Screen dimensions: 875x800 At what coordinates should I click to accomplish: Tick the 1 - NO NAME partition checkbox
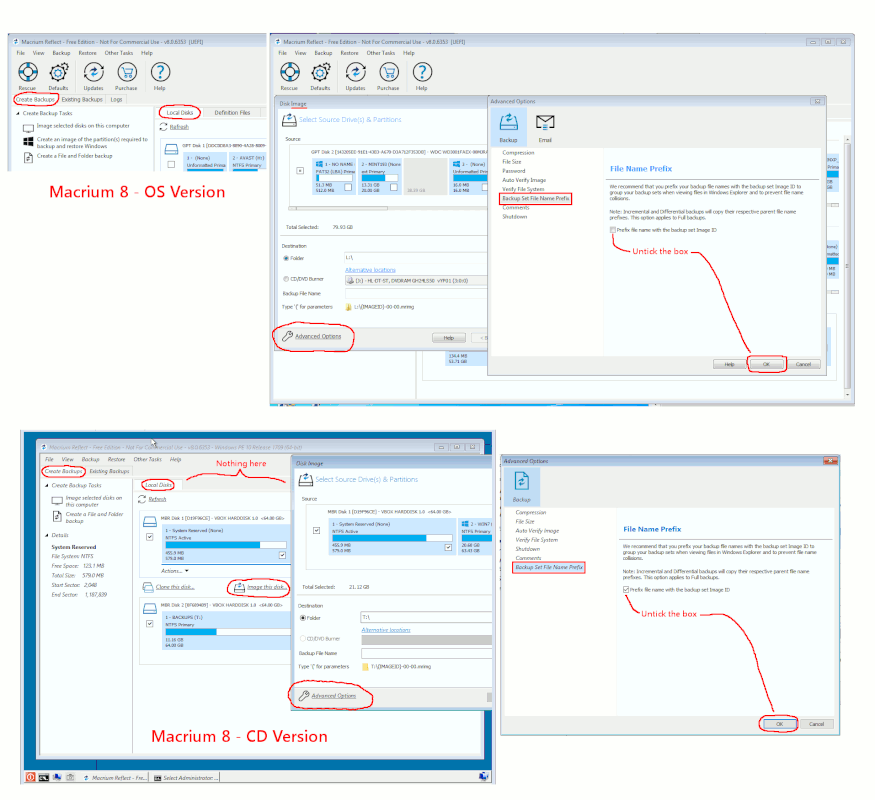[348, 187]
